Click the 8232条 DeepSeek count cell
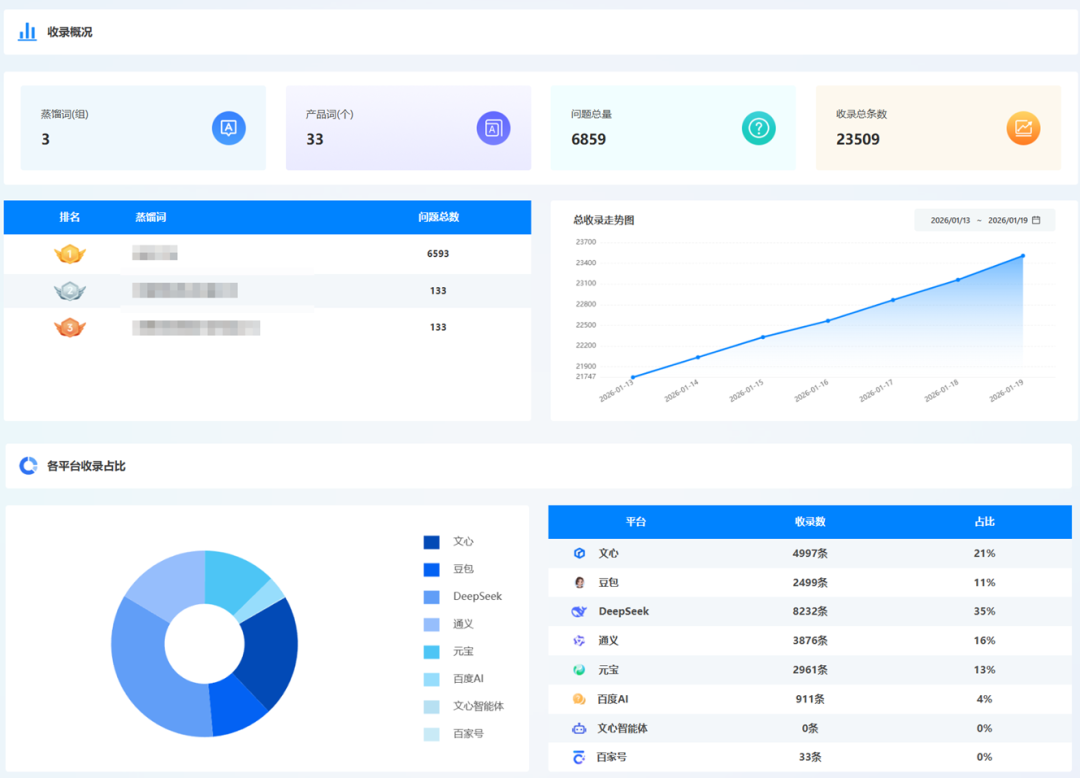 coord(810,611)
